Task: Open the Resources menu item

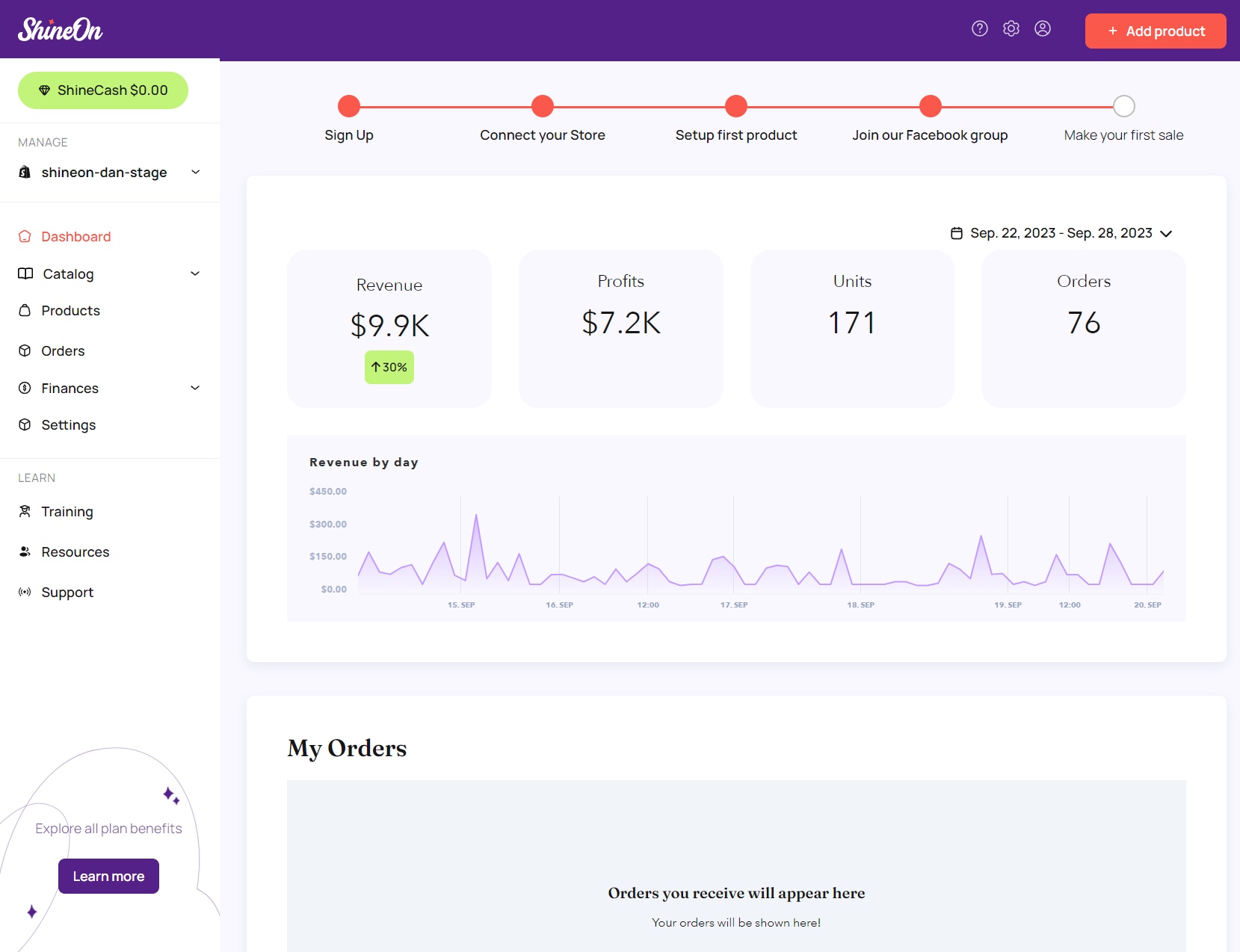Action: [x=75, y=551]
